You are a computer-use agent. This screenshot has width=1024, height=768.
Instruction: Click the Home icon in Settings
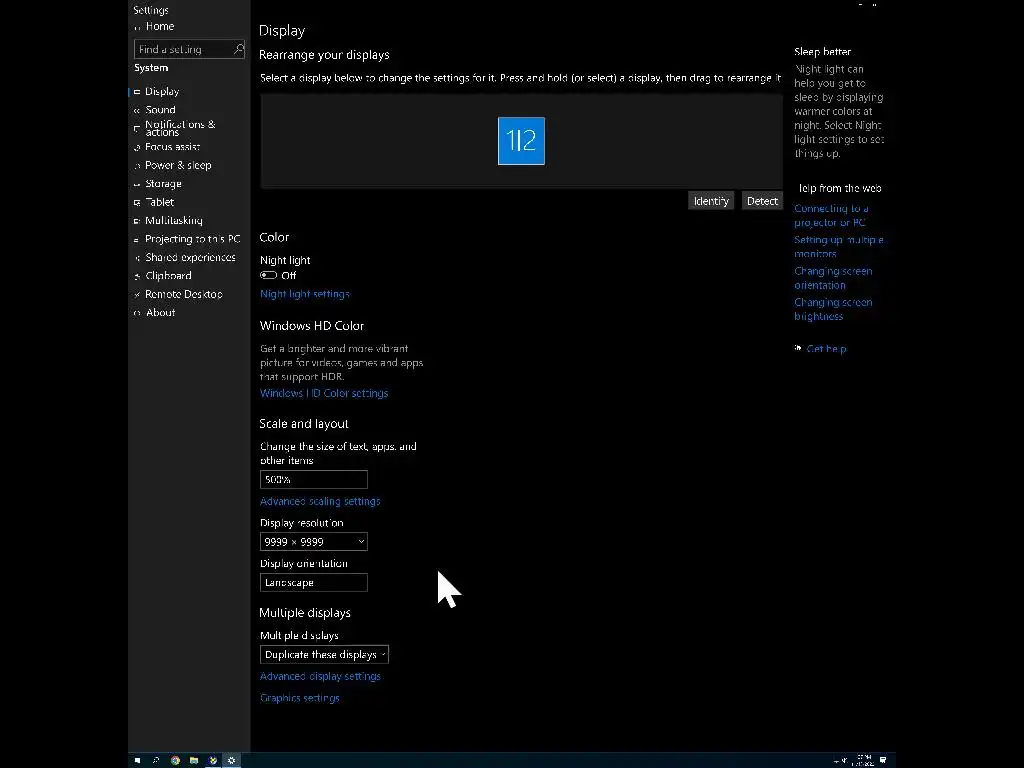coord(137,27)
